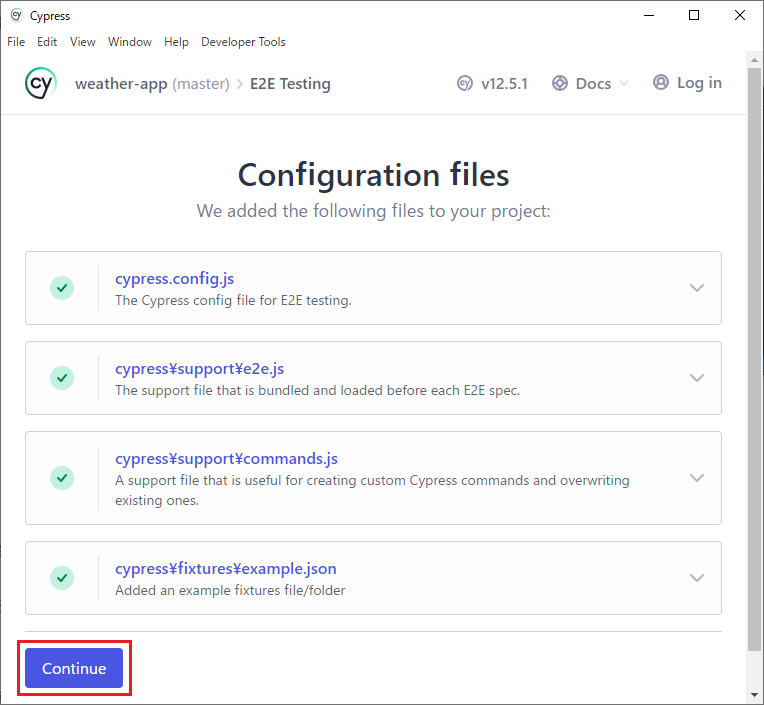Click 'The support file that is bundled' description
Viewport: 764px width, 705px height.
[x=317, y=390]
